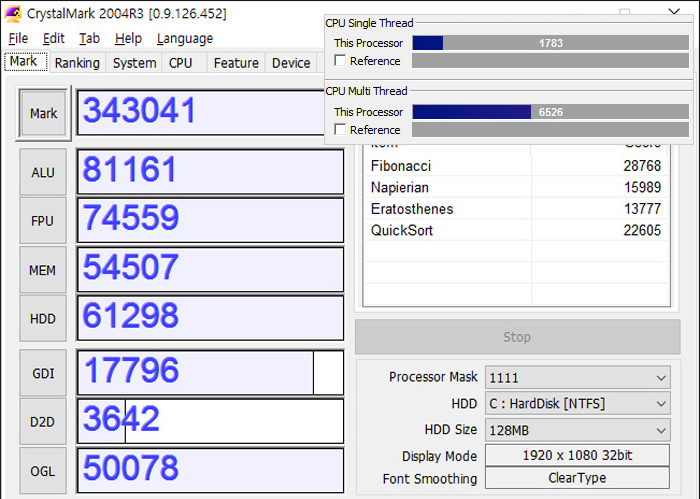The width and height of the screenshot is (700, 499).
Task: Switch to the CPU tab
Action: click(180, 63)
